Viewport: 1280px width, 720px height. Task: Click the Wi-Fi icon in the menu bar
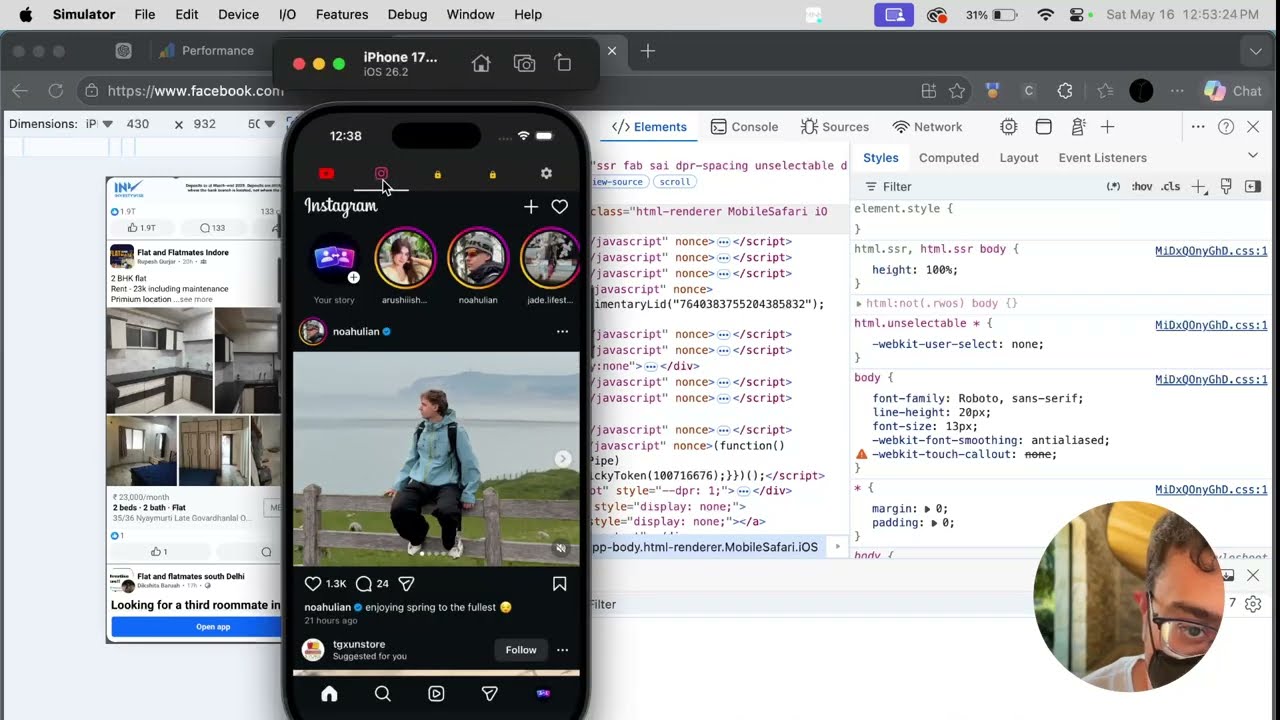point(1046,15)
